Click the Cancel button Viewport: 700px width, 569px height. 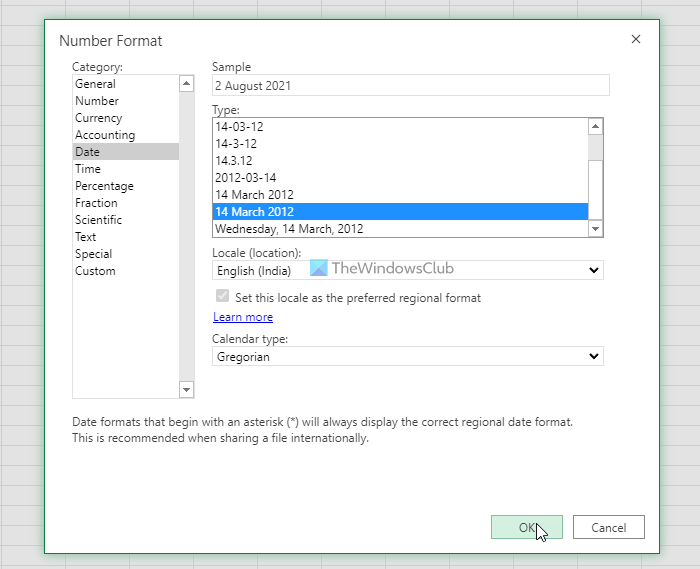click(608, 527)
